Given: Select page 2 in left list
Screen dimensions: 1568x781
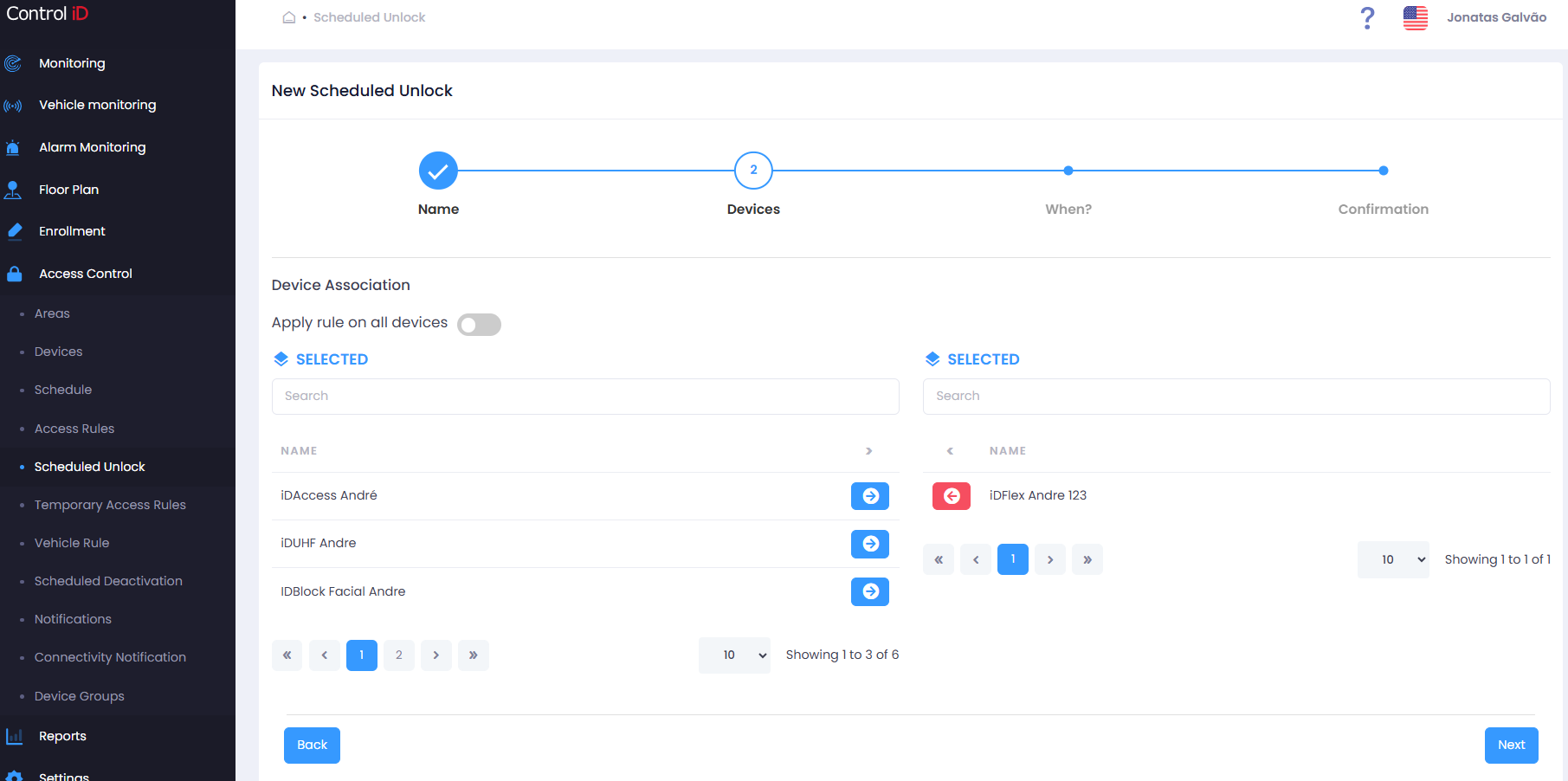Looking at the screenshot, I should (399, 655).
